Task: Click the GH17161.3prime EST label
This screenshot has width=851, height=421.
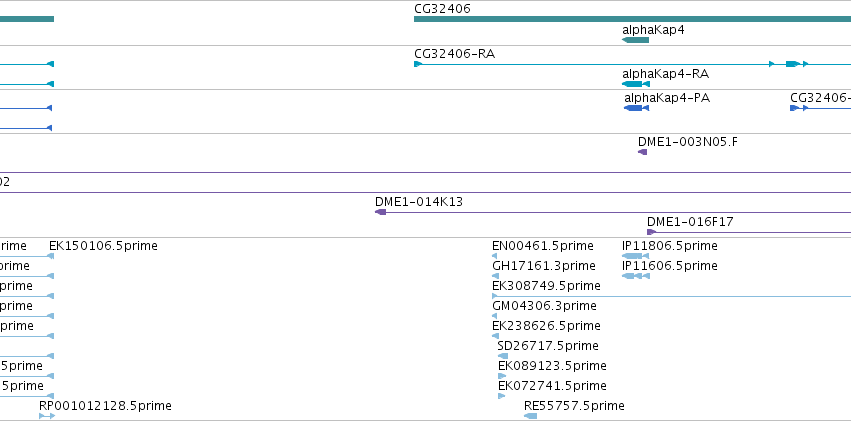Action: coord(543,266)
